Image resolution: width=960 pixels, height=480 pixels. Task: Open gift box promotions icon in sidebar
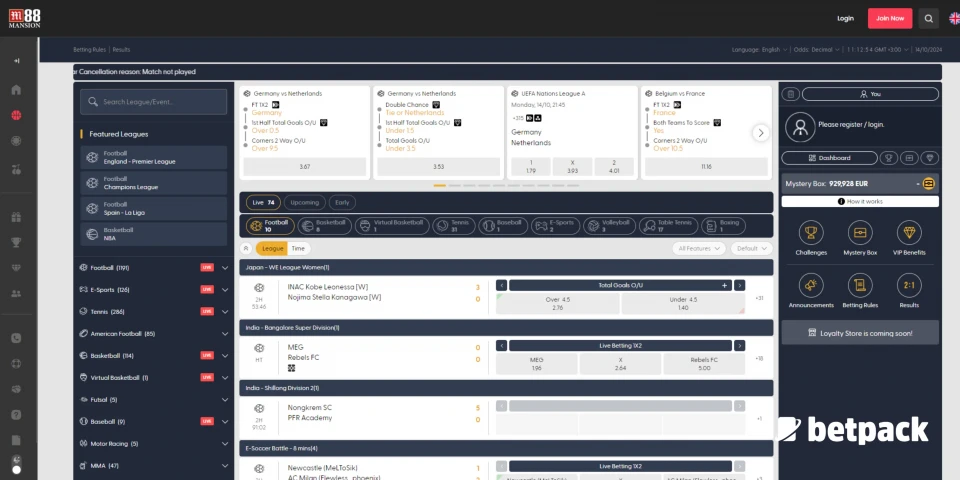coord(17,217)
